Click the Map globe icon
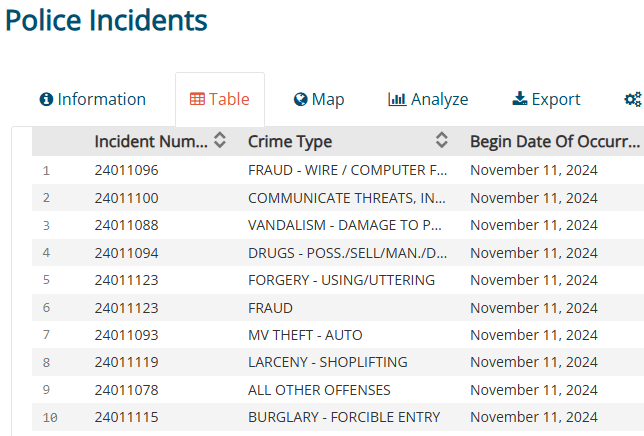This screenshot has width=644, height=436. (x=300, y=99)
